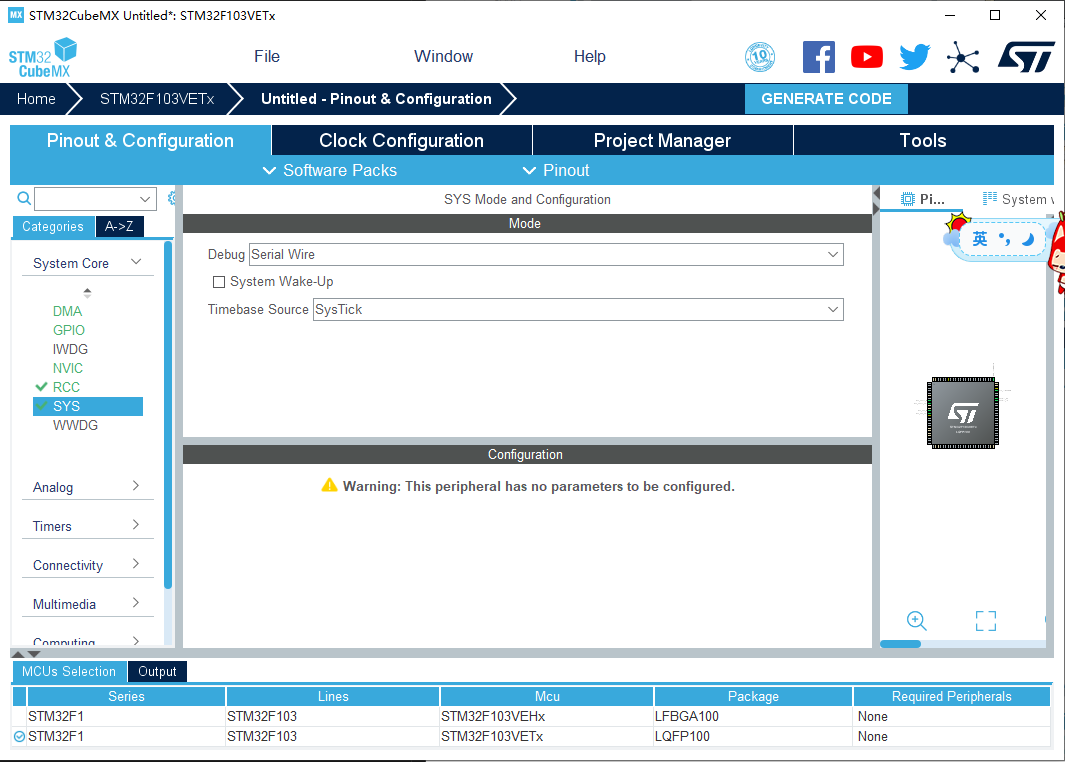Viewport: 1065px width, 762px height.
Task: Open the YouTube link icon
Action: (x=867, y=57)
